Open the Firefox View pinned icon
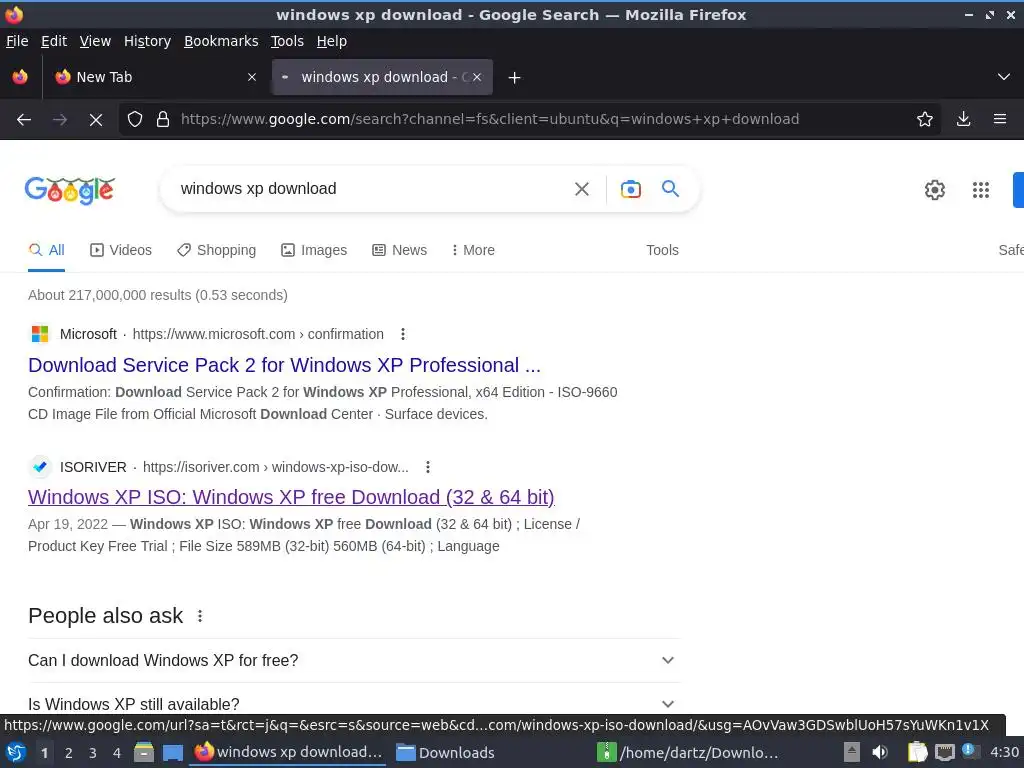 pyautogui.click(x=20, y=77)
